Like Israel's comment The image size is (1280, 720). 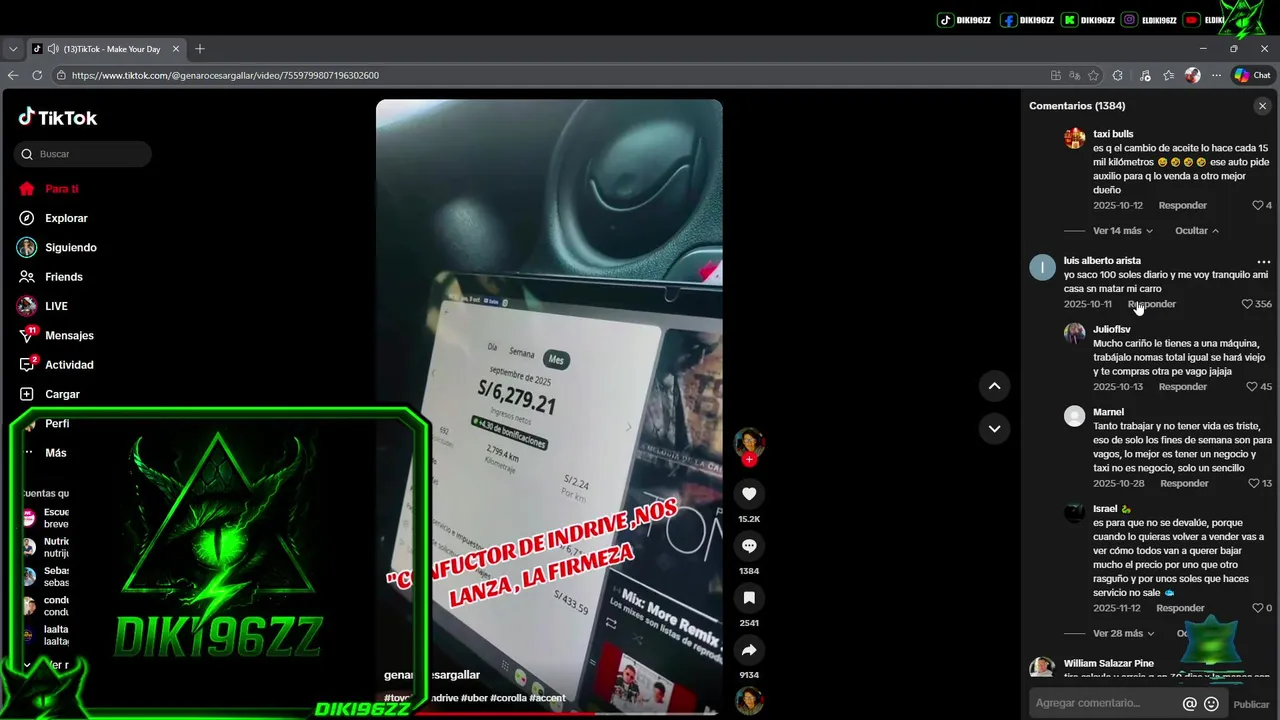[x=1257, y=608]
